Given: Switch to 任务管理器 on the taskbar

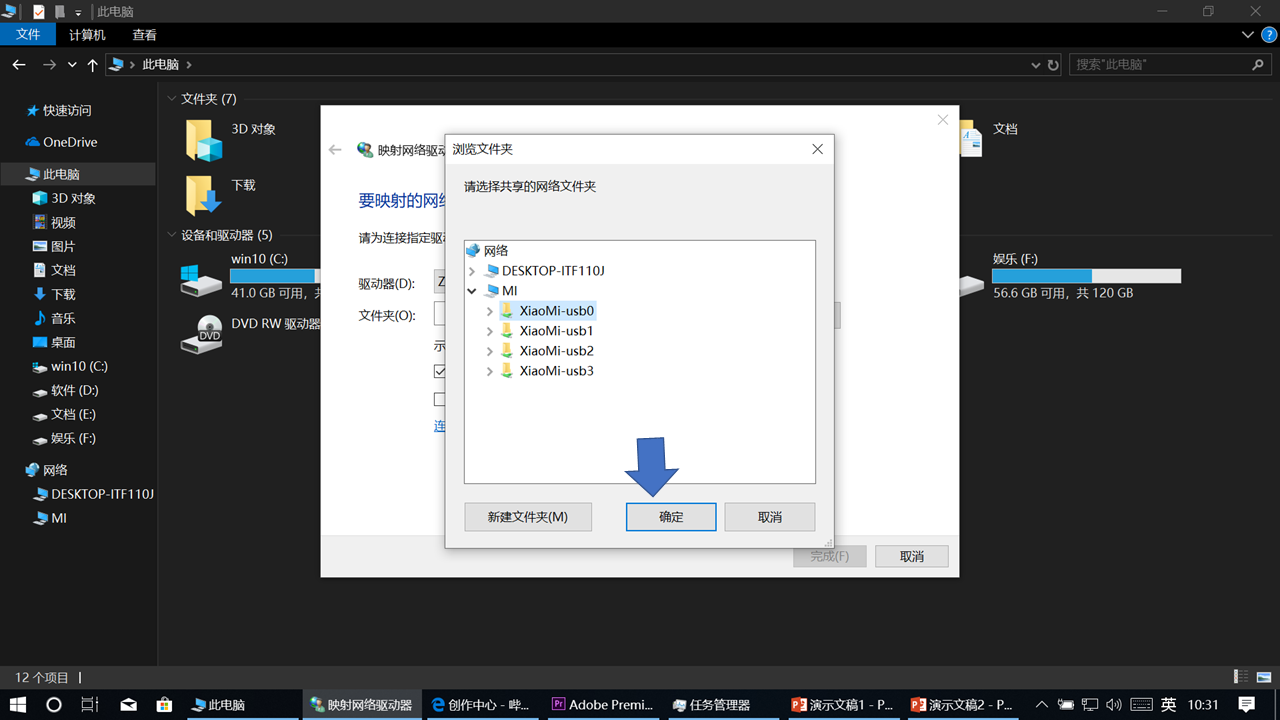Looking at the screenshot, I should point(722,705).
